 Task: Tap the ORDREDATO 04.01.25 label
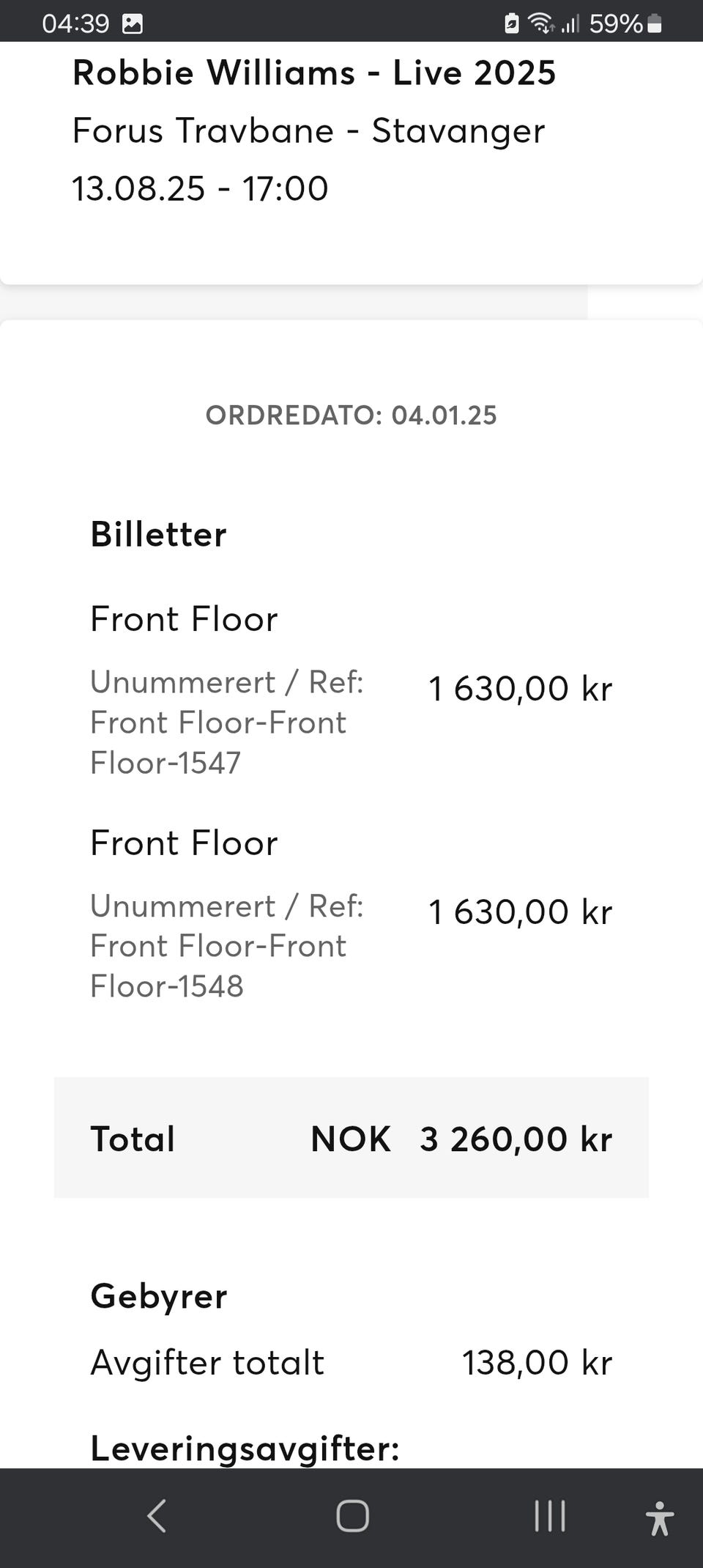tap(351, 415)
